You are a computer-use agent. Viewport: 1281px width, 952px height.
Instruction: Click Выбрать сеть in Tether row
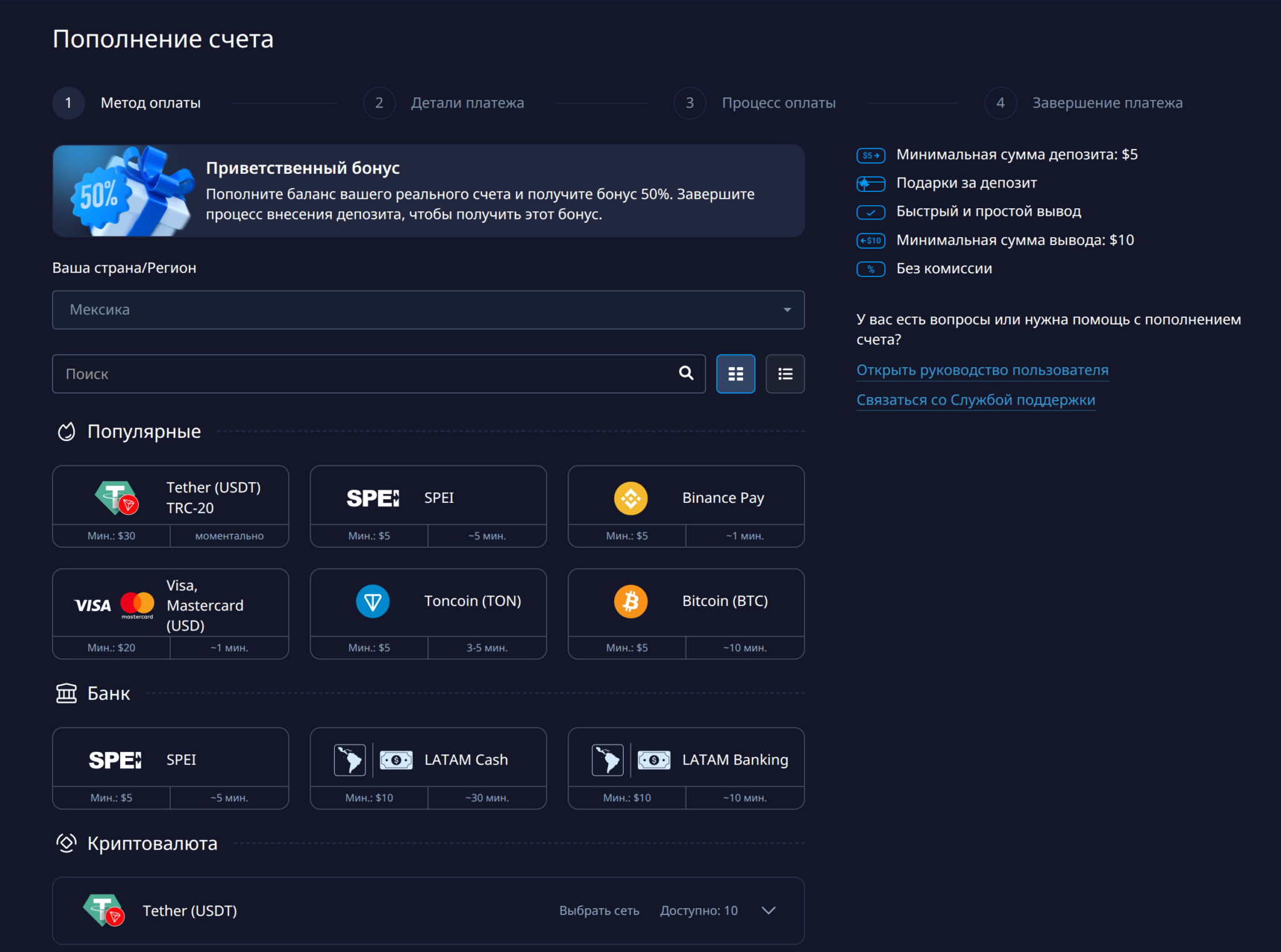[x=599, y=911]
